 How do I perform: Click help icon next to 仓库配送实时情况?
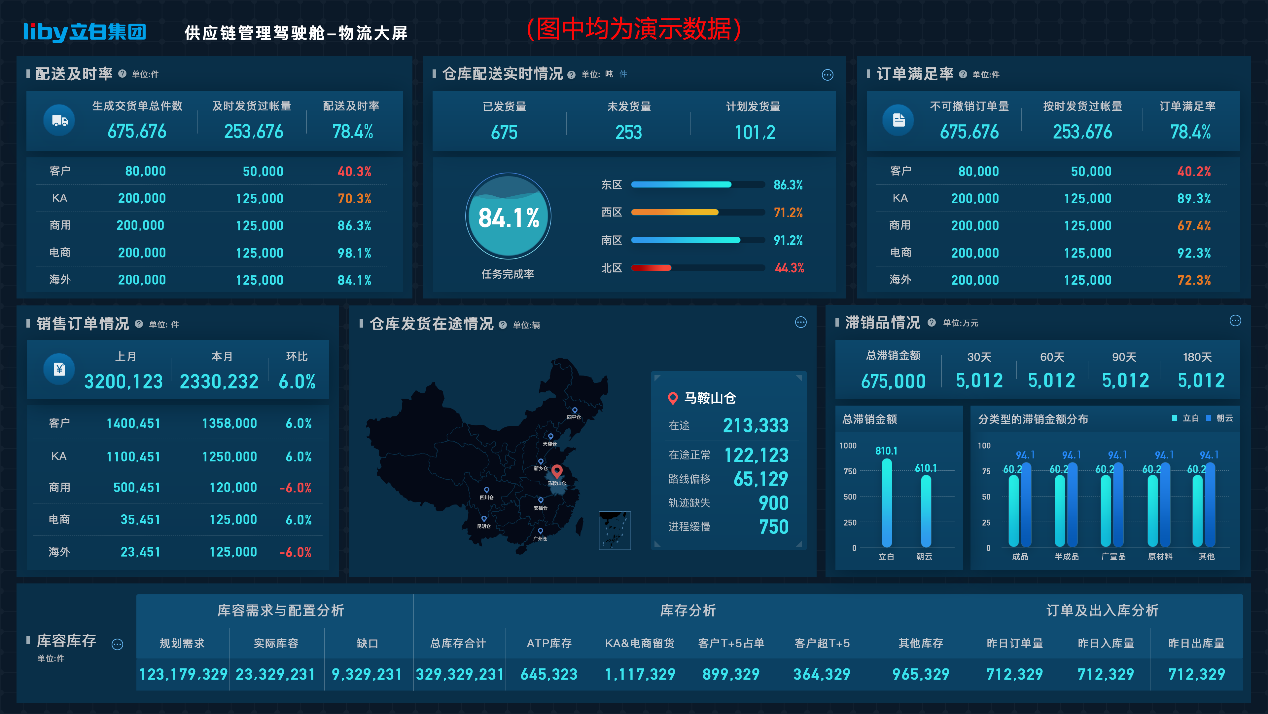(x=572, y=74)
